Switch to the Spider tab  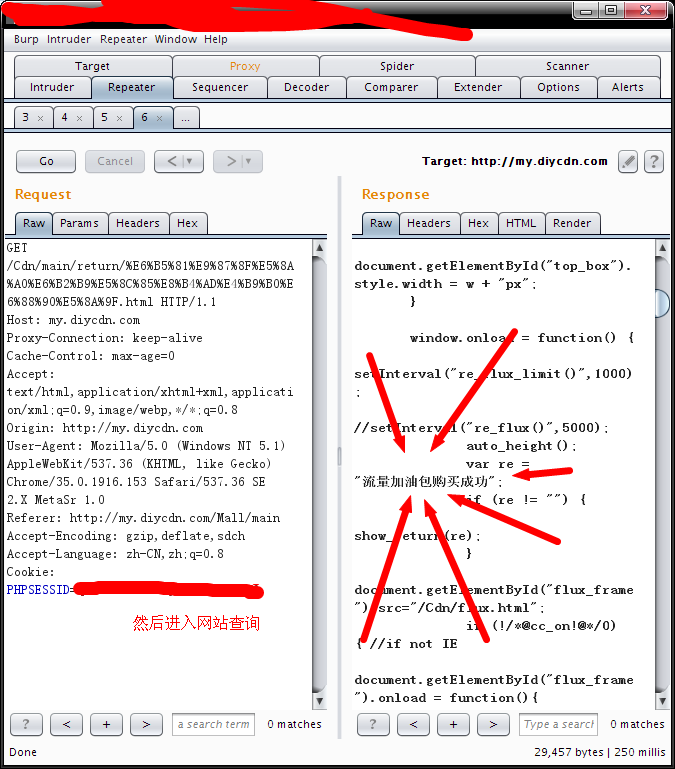pyautogui.click(x=397, y=66)
